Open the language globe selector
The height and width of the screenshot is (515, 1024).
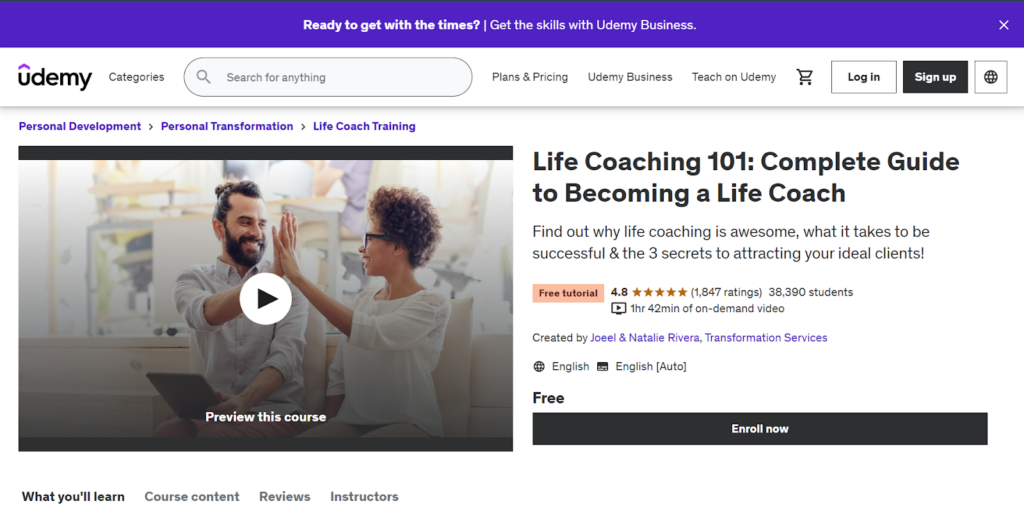click(x=991, y=77)
